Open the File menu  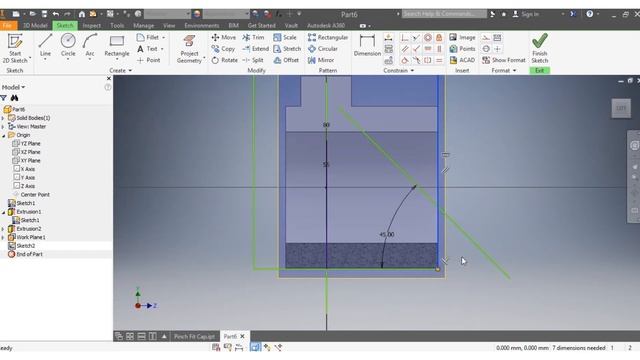point(8,25)
